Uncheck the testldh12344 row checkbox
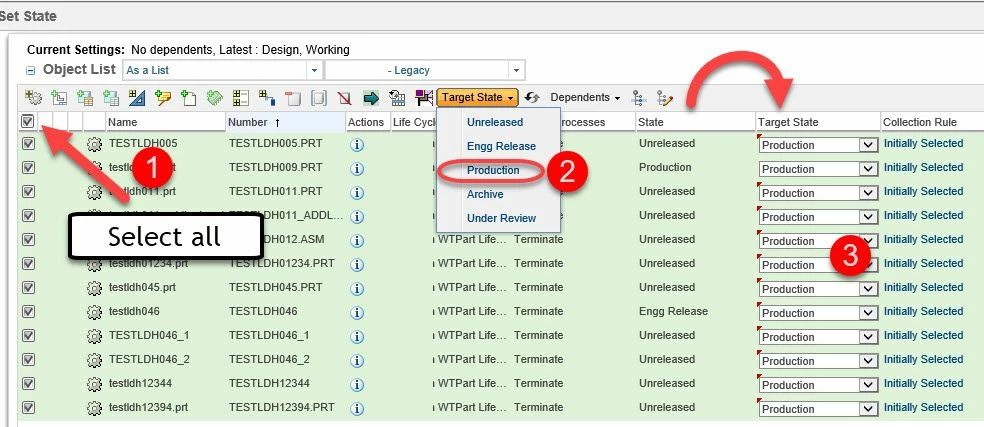Viewport: 984px width, 427px height. (28, 383)
